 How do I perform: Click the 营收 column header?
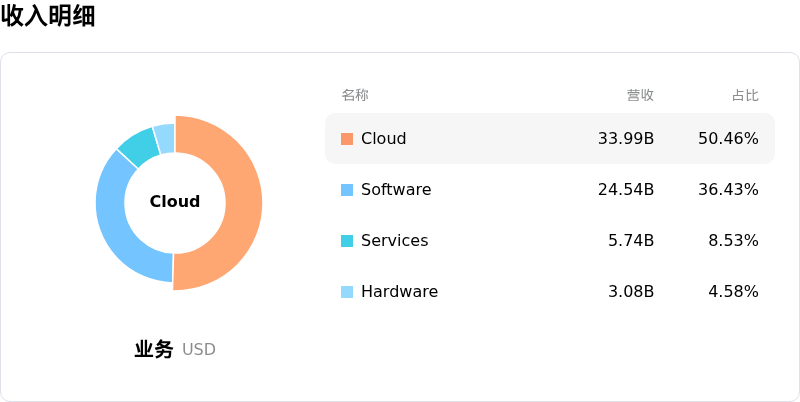pos(640,95)
